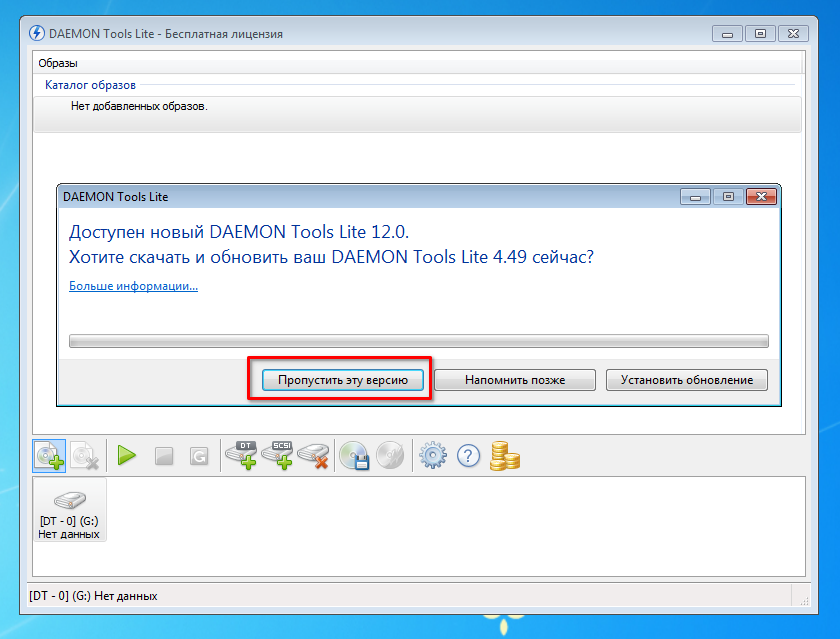The width and height of the screenshot is (840, 639).
Task: Close the DAEMON Tools Lite update dialog
Action: coord(762,197)
